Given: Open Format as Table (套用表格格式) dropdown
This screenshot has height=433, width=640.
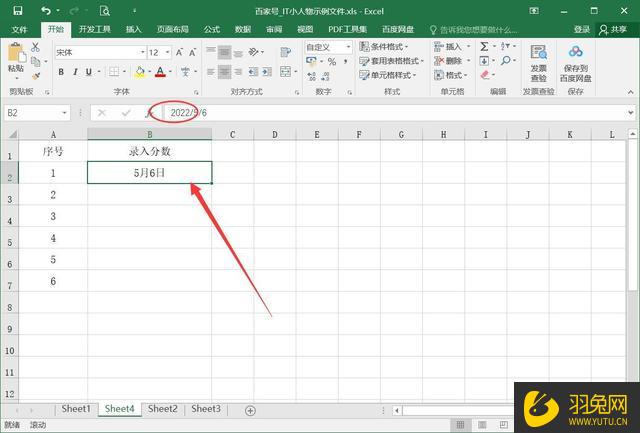Looking at the screenshot, I should [x=391, y=61].
